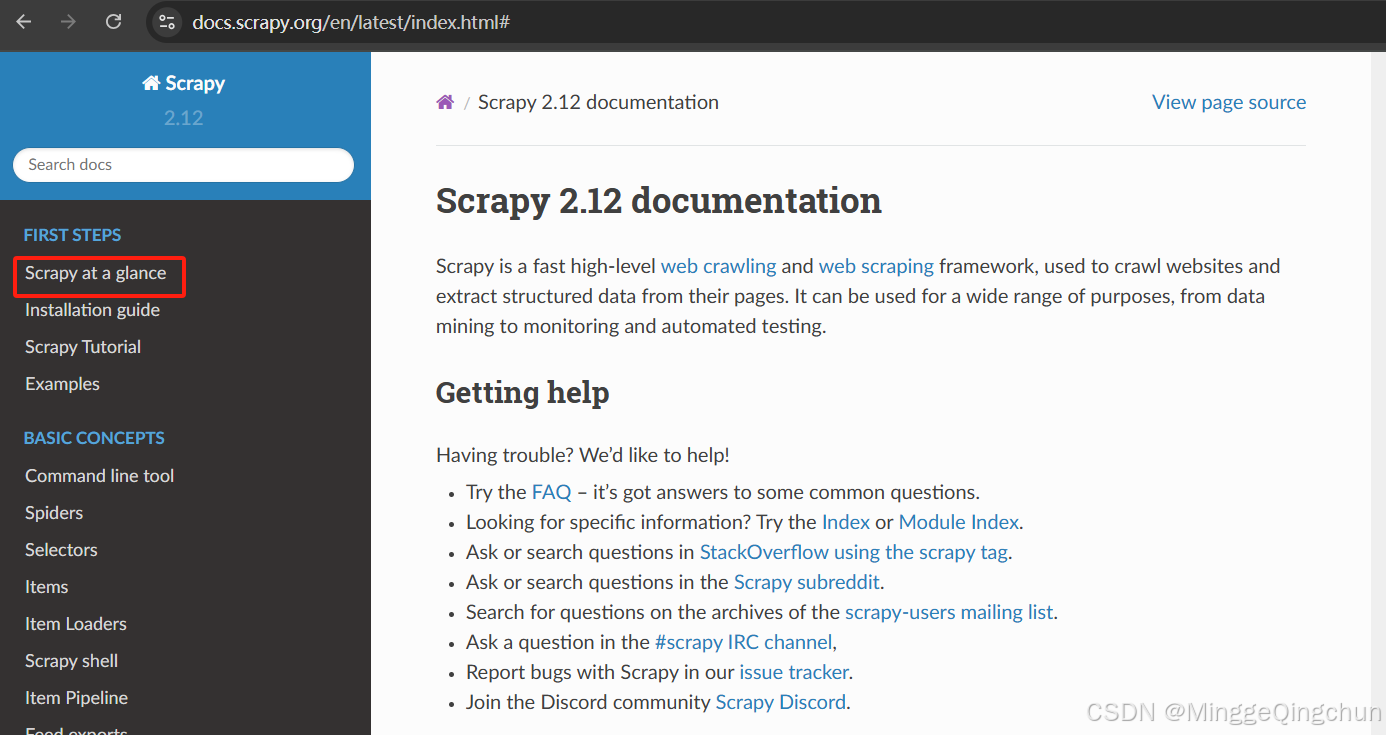
Task: Open the issue tracker link
Action: click(x=794, y=672)
